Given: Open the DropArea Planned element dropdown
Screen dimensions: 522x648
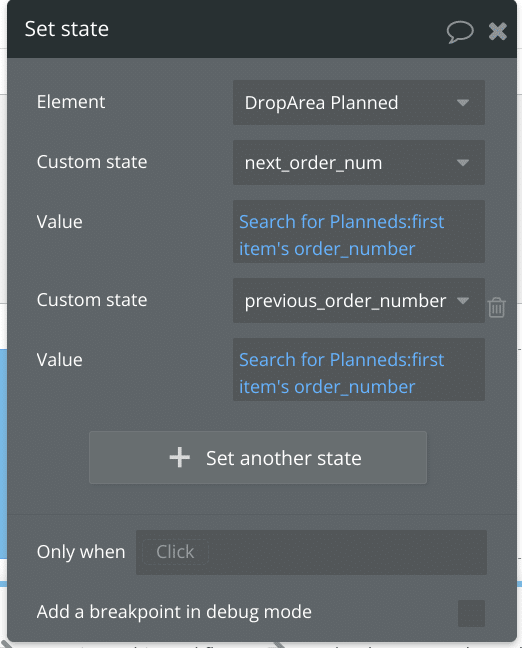Looking at the screenshot, I should point(359,102).
